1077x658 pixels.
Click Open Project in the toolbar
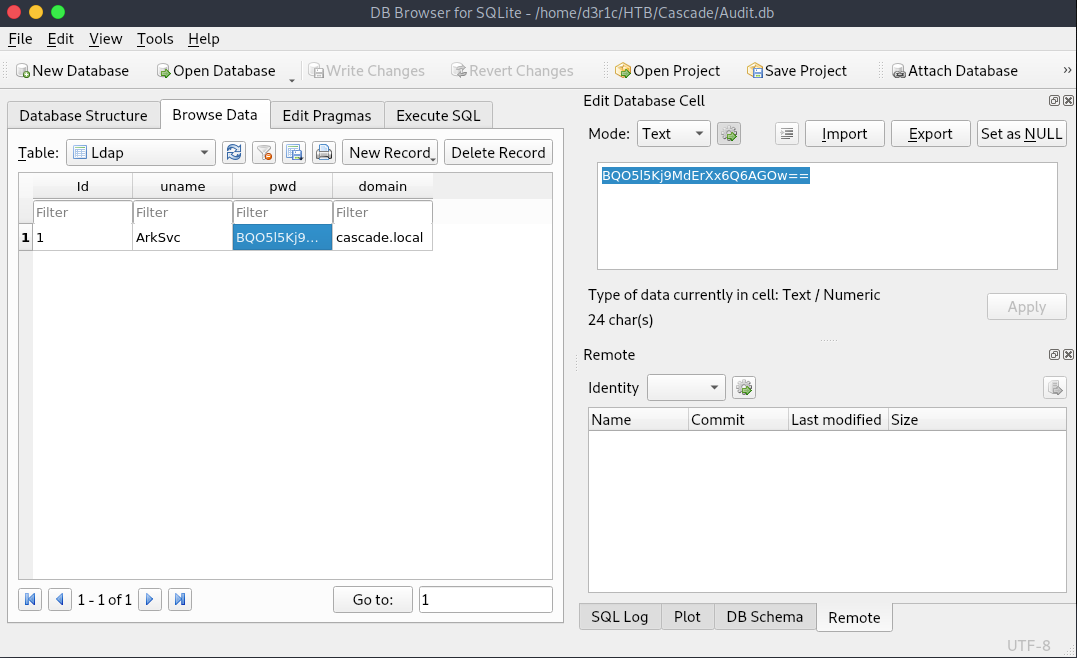[x=667, y=71]
